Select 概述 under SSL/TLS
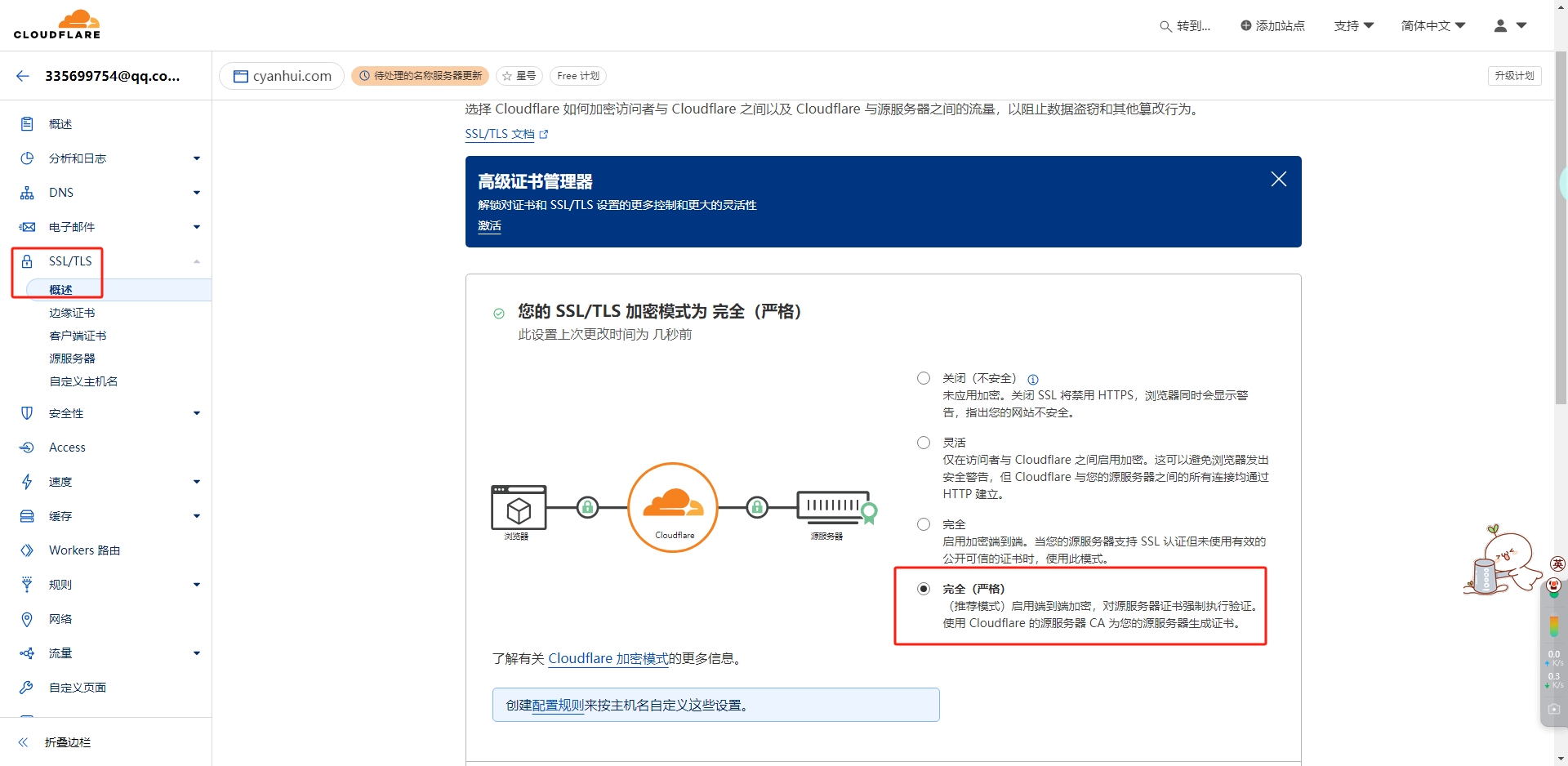 pyautogui.click(x=60, y=290)
